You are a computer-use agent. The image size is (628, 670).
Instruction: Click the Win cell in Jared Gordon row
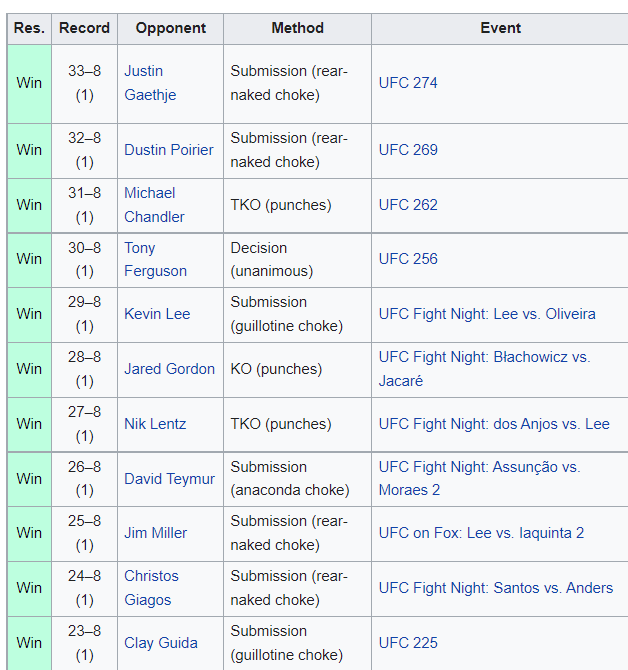29,369
